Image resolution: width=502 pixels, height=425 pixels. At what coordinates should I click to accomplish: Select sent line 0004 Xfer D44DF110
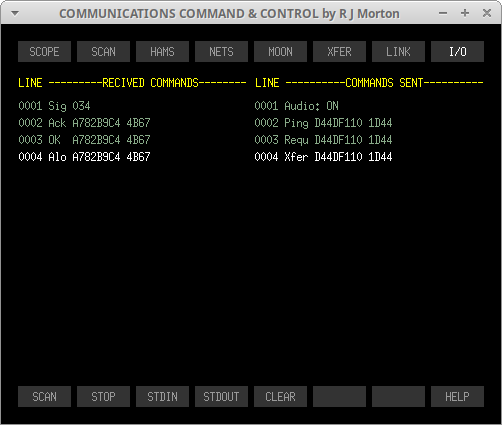tap(323, 157)
